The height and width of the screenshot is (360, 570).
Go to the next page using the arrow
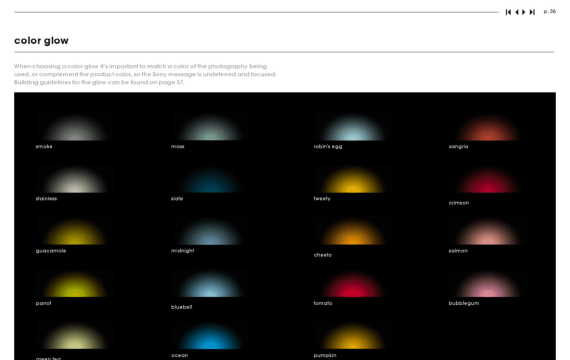(x=524, y=12)
